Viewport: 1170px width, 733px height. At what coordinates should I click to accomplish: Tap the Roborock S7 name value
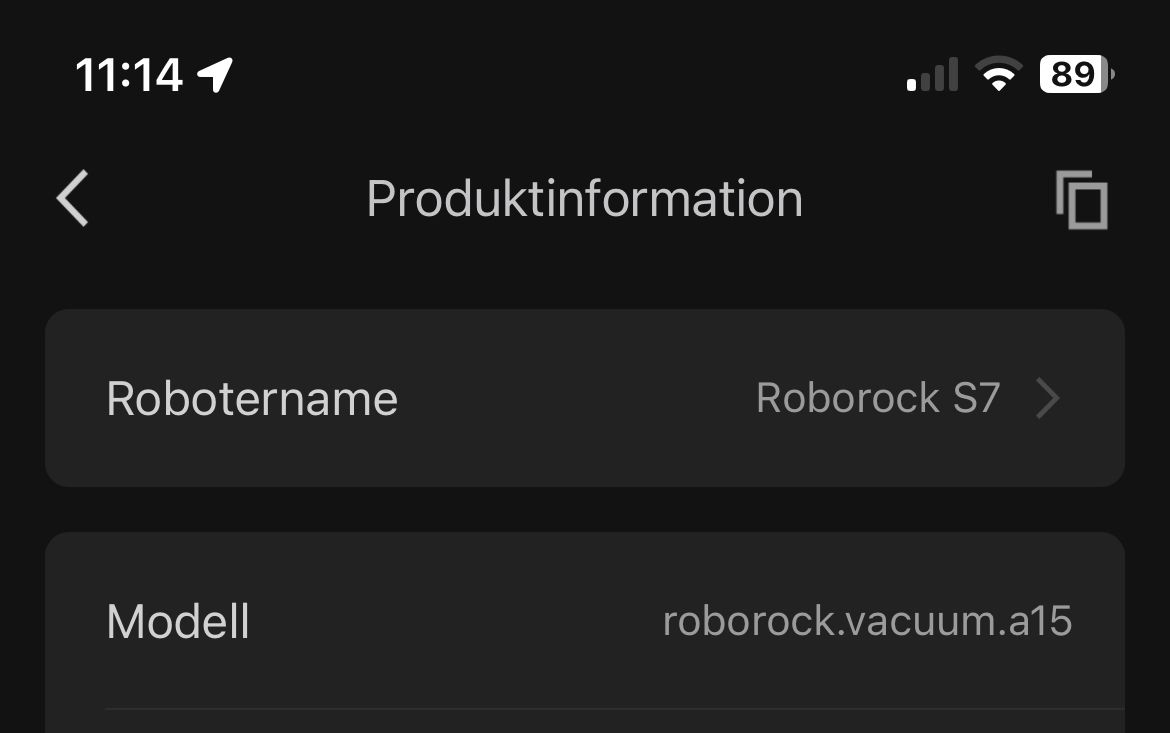click(x=878, y=397)
